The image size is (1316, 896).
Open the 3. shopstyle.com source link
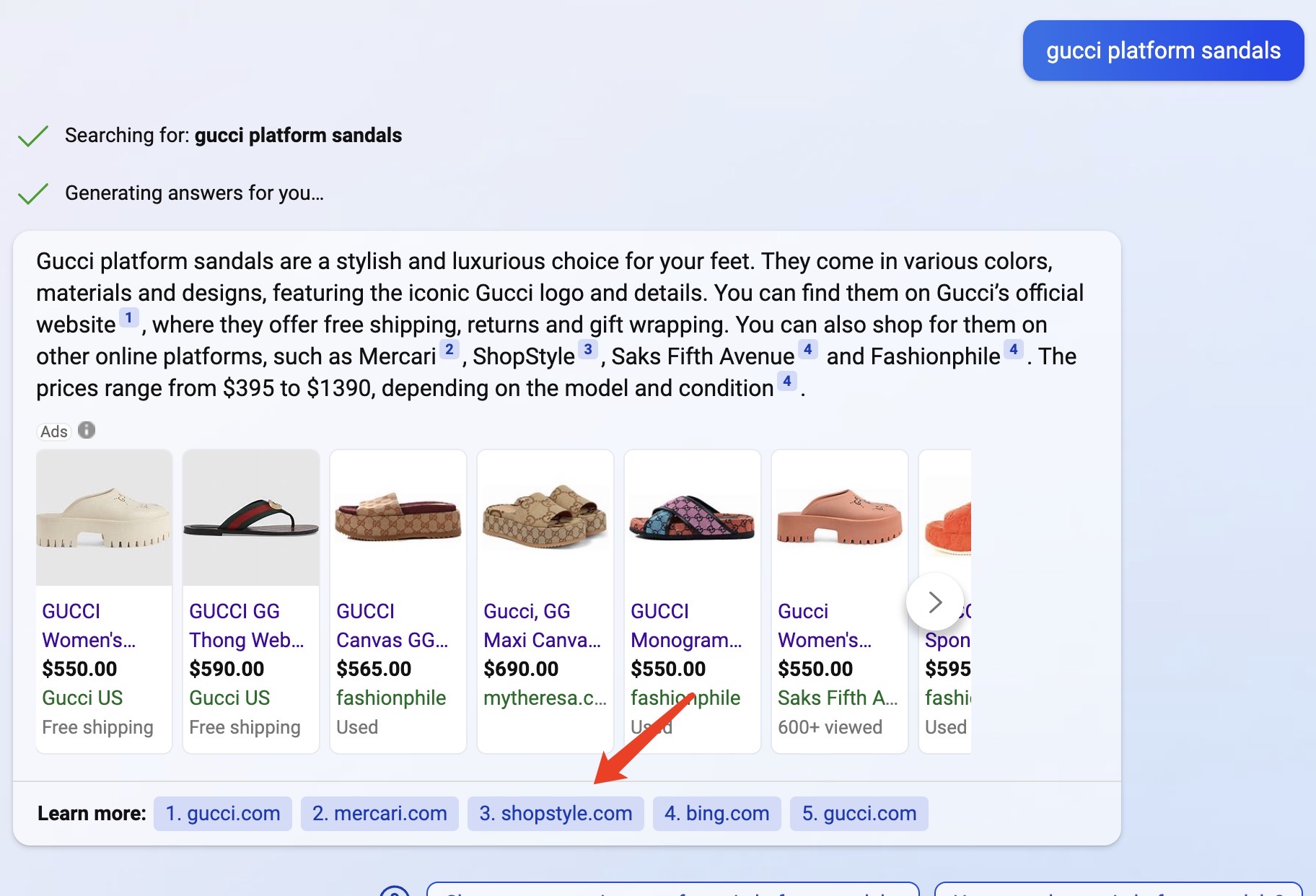[x=556, y=813]
